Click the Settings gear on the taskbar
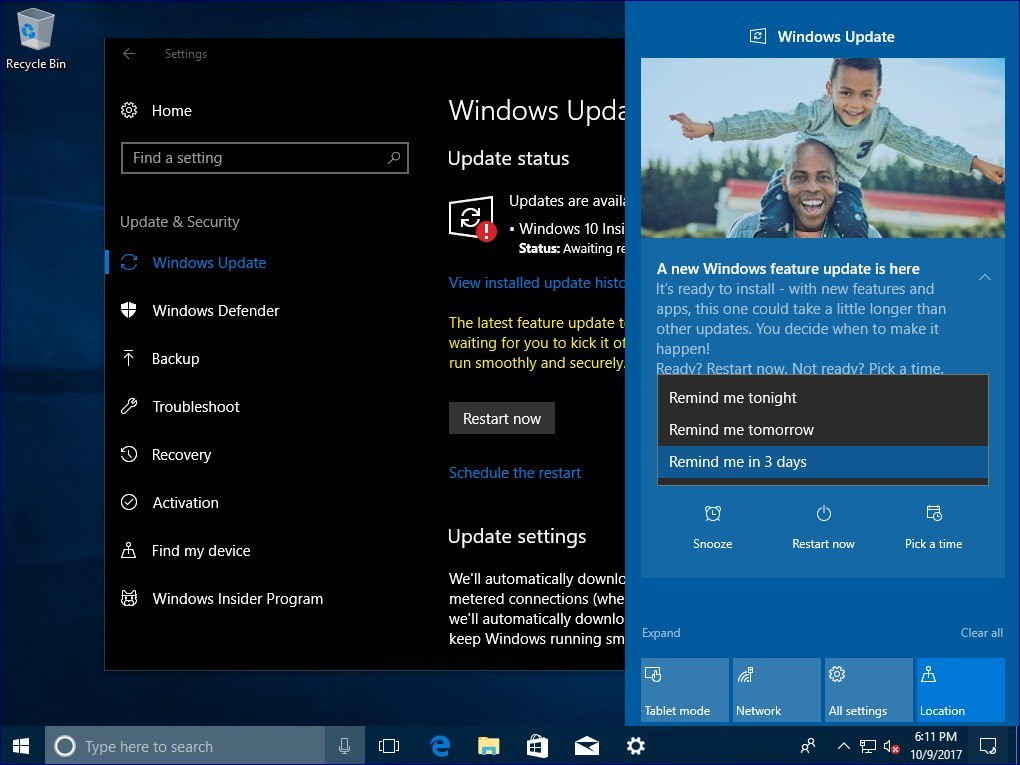 tap(636, 745)
